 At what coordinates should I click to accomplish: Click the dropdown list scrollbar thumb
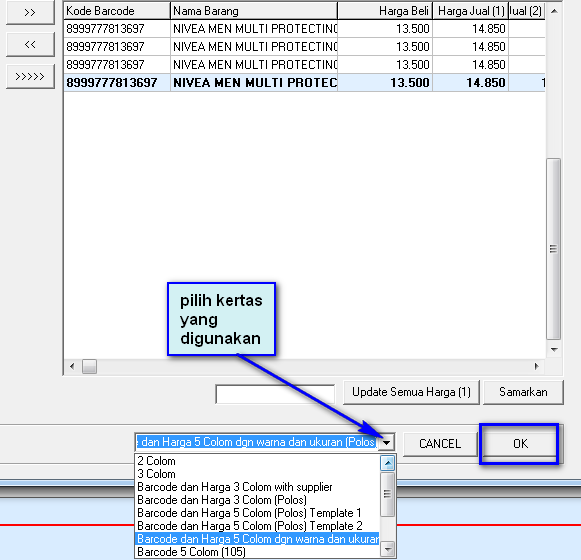(x=388, y=494)
